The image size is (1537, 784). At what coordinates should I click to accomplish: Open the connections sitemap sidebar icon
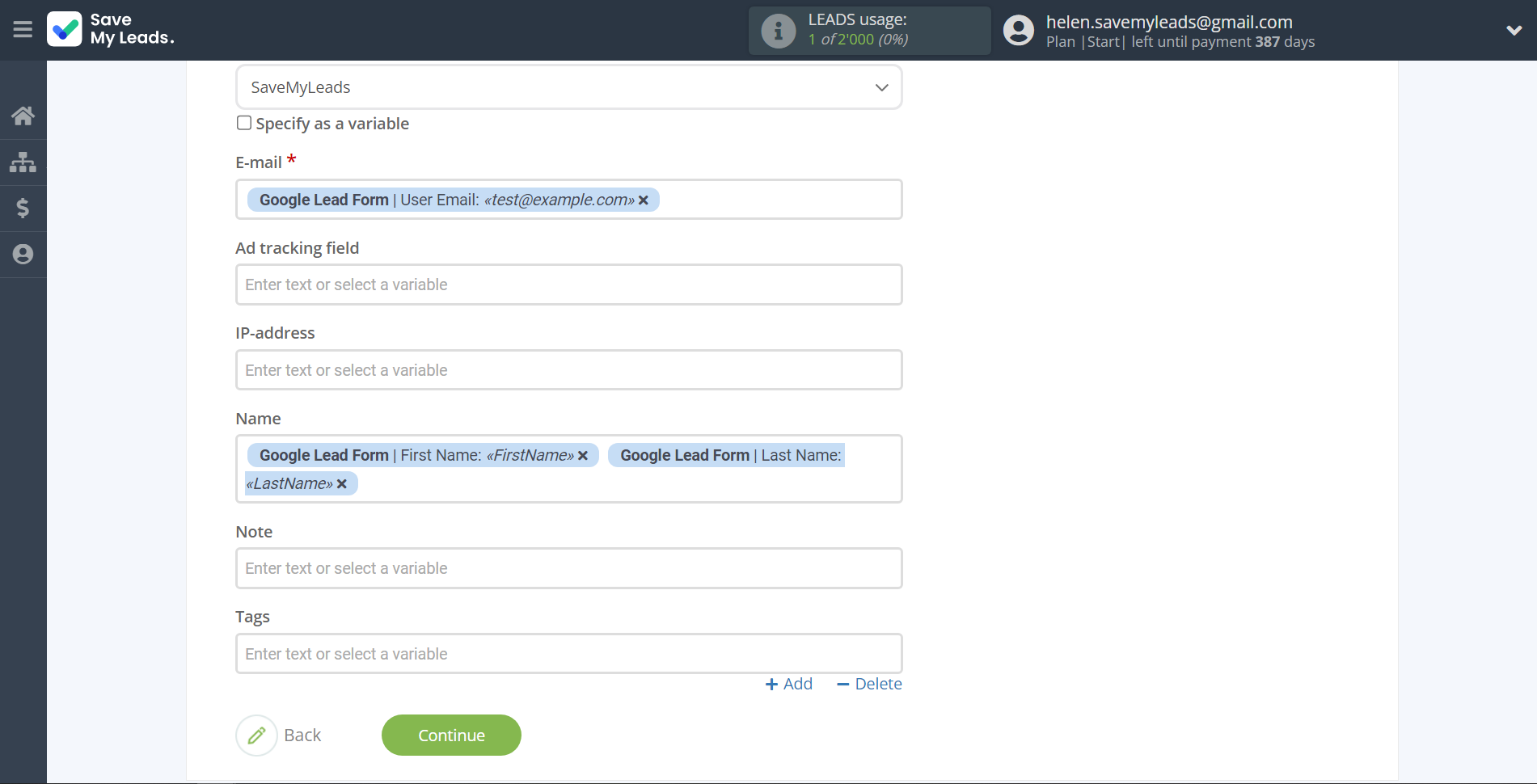pyautogui.click(x=23, y=162)
